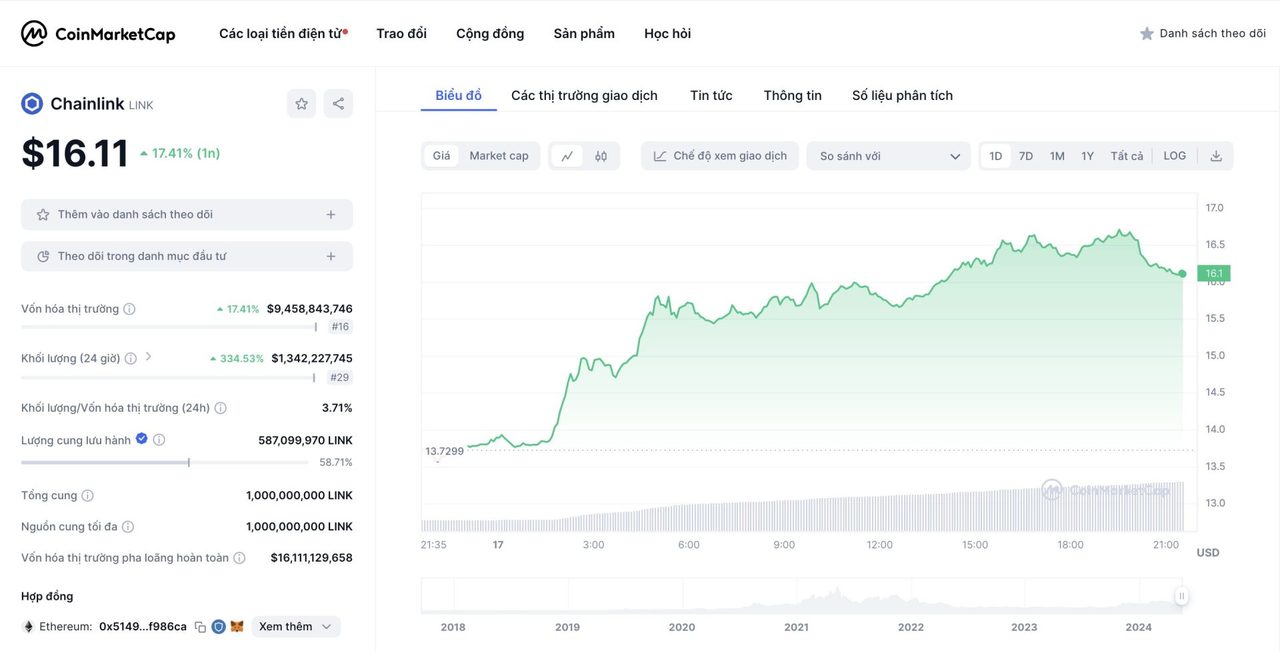
Task: Click the $9,458,843,746 market cap value
Action: (x=310, y=309)
